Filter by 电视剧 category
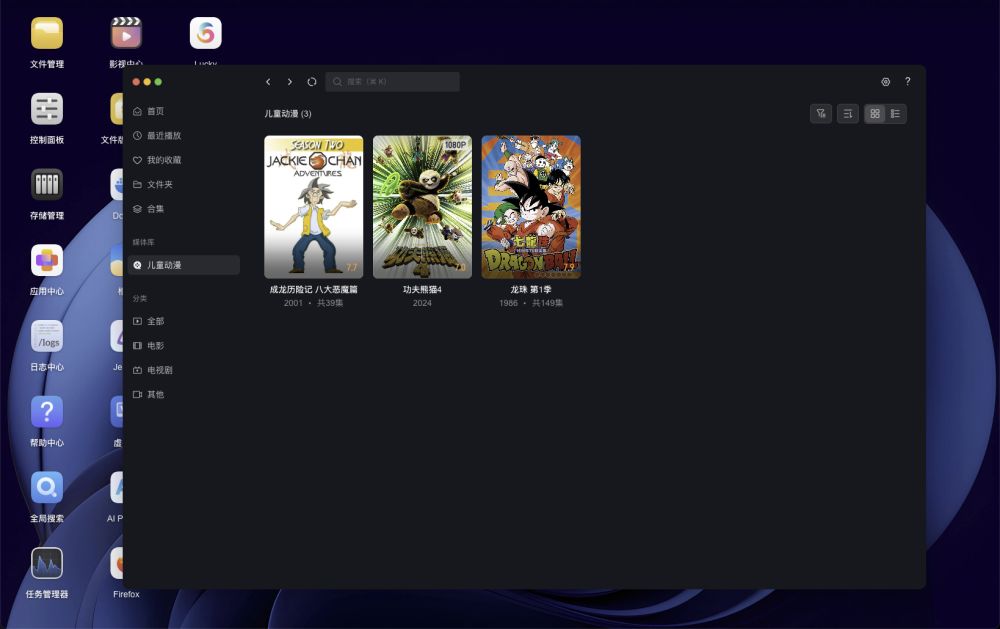 (184, 370)
